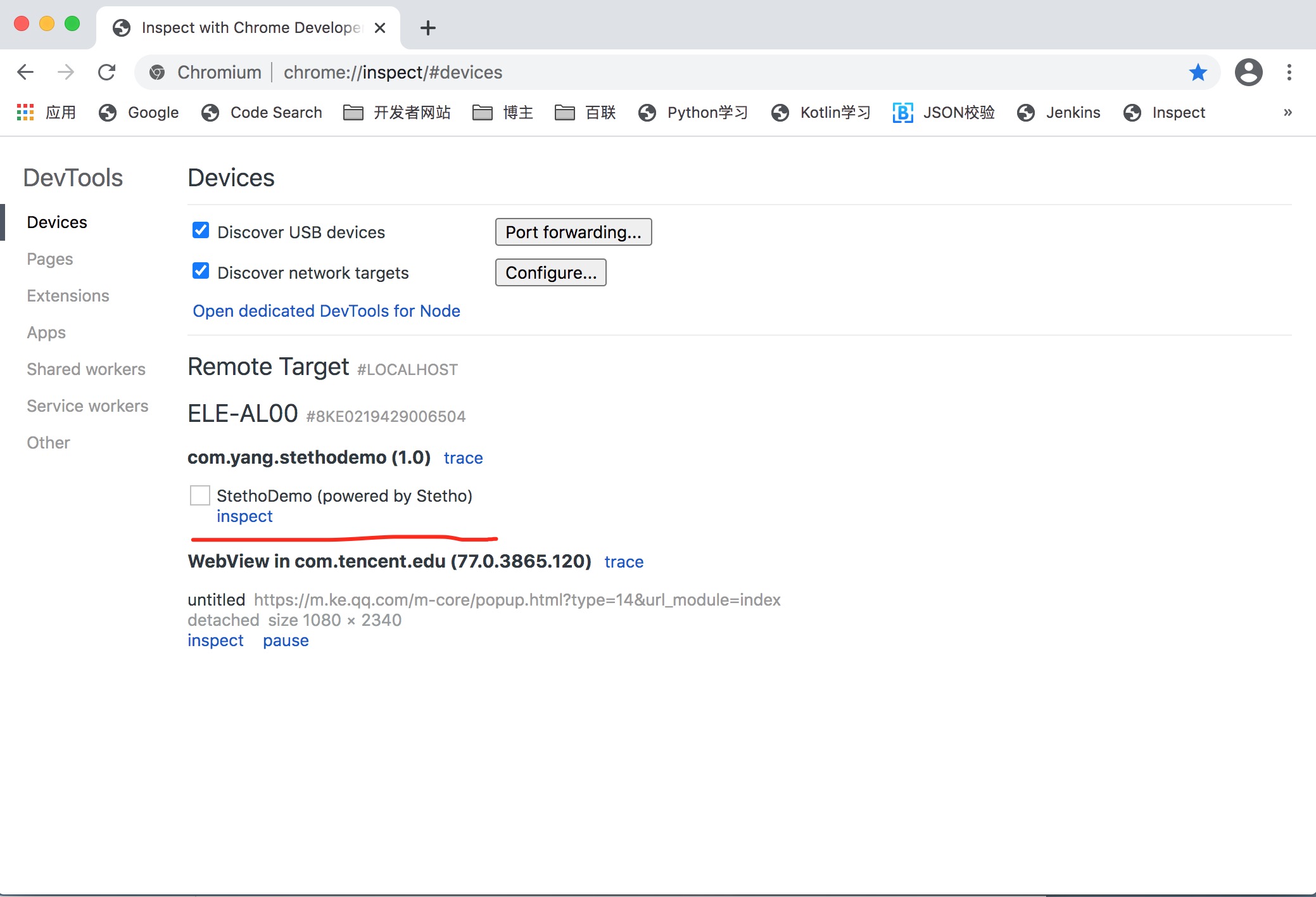Click the Port forwarding button
The width and height of the screenshot is (1316, 897).
click(573, 232)
